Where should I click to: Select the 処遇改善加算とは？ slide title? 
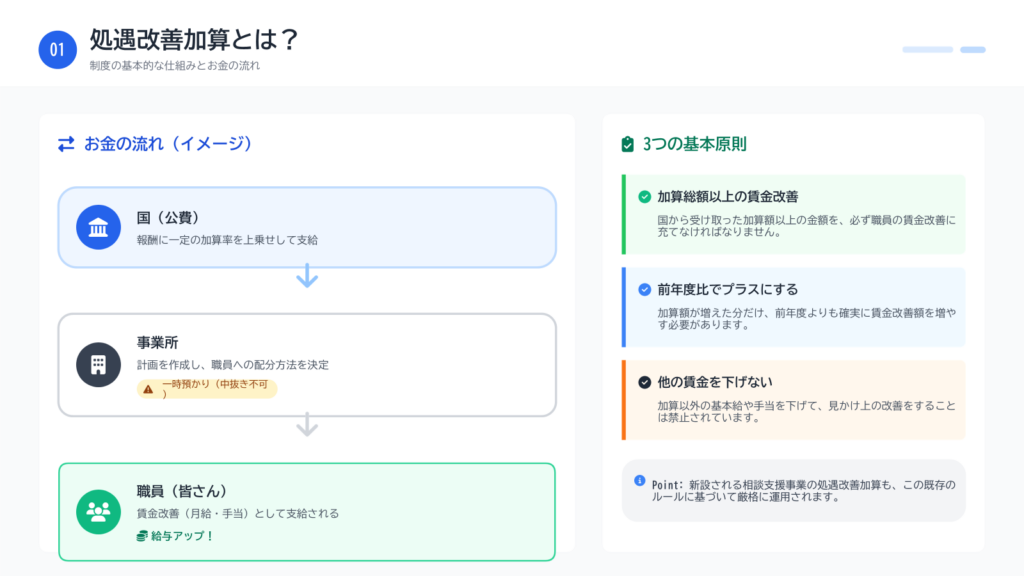[x=194, y=40]
